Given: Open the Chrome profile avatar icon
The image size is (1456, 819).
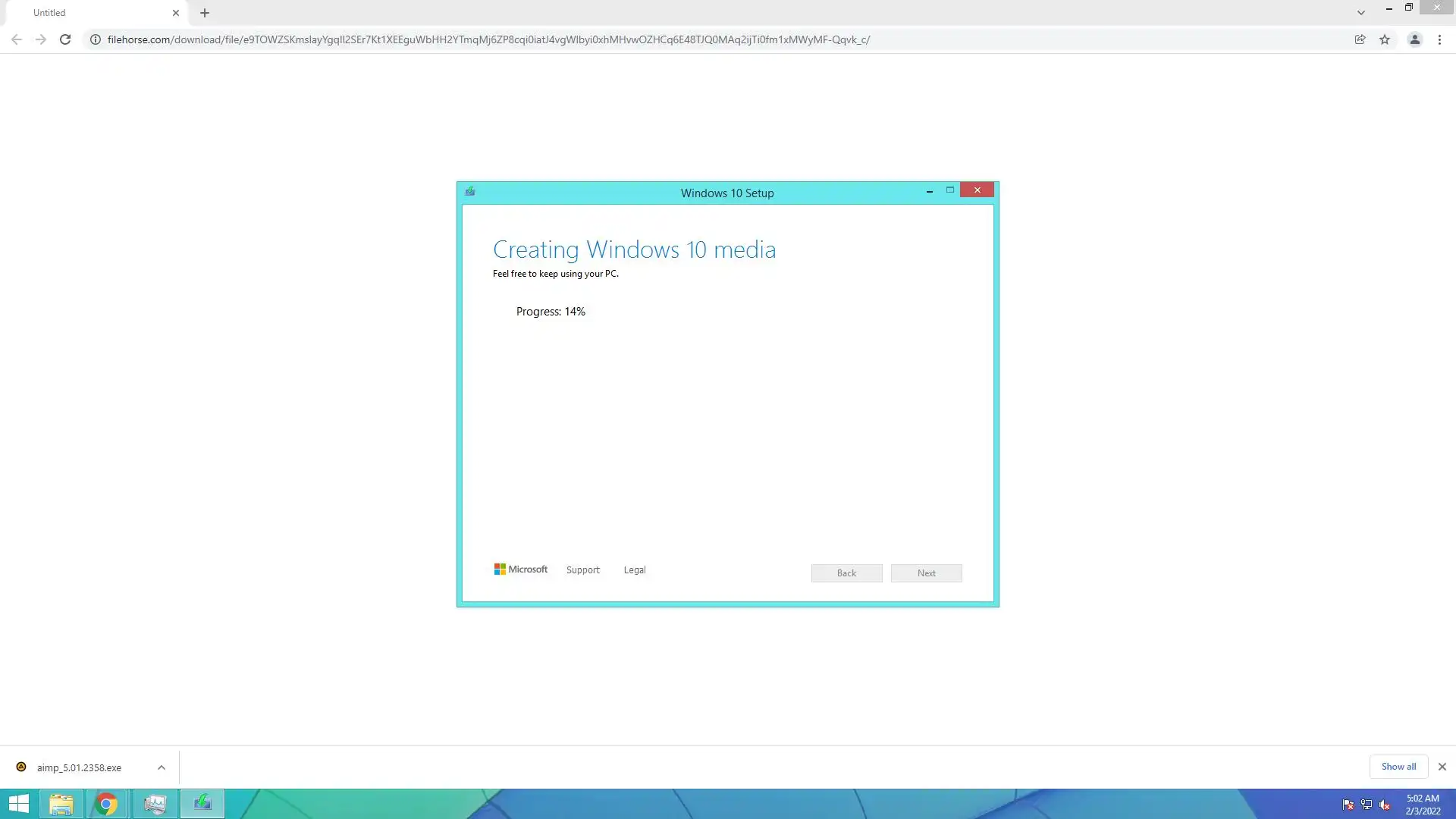Looking at the screenshot, I should (x=1414, y=39).
